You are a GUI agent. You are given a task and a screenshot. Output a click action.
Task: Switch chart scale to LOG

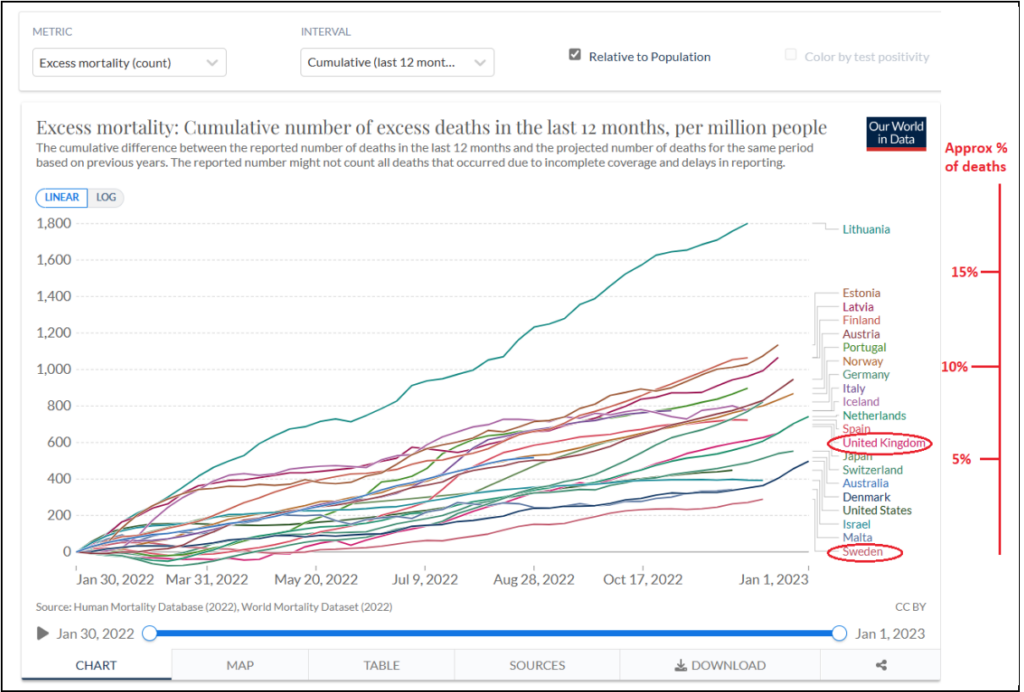pos(106,197)
